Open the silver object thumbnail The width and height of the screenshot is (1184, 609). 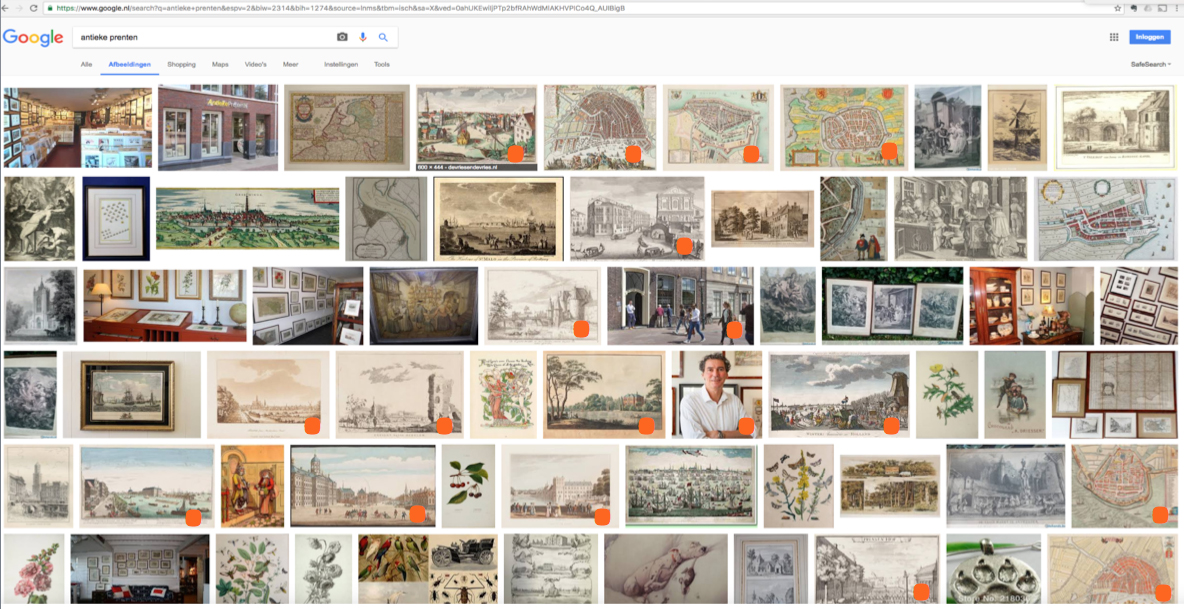tap(993, 571)
